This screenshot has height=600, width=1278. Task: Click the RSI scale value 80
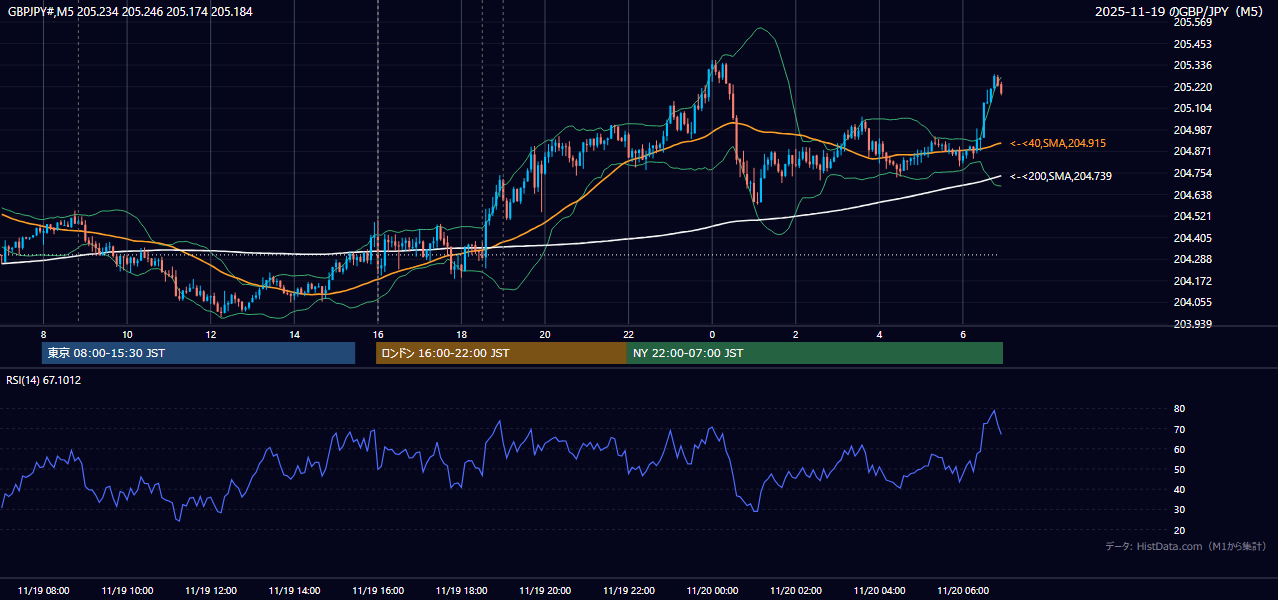1180,409
